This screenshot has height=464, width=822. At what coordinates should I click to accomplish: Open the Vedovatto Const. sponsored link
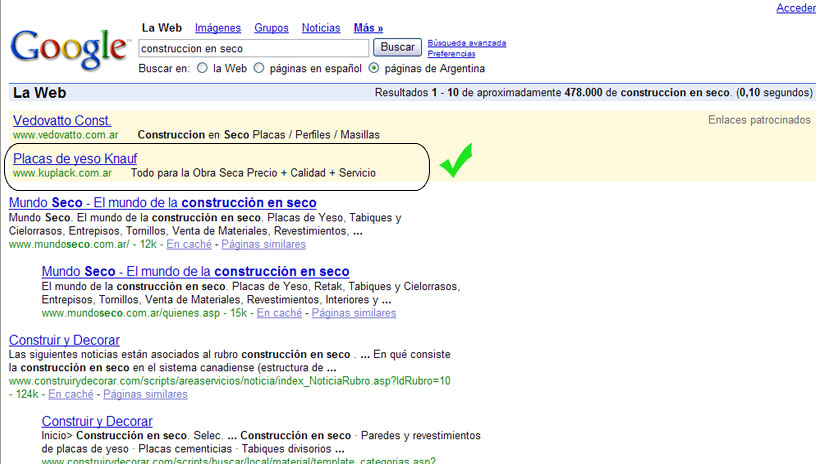tap(62, 120)
